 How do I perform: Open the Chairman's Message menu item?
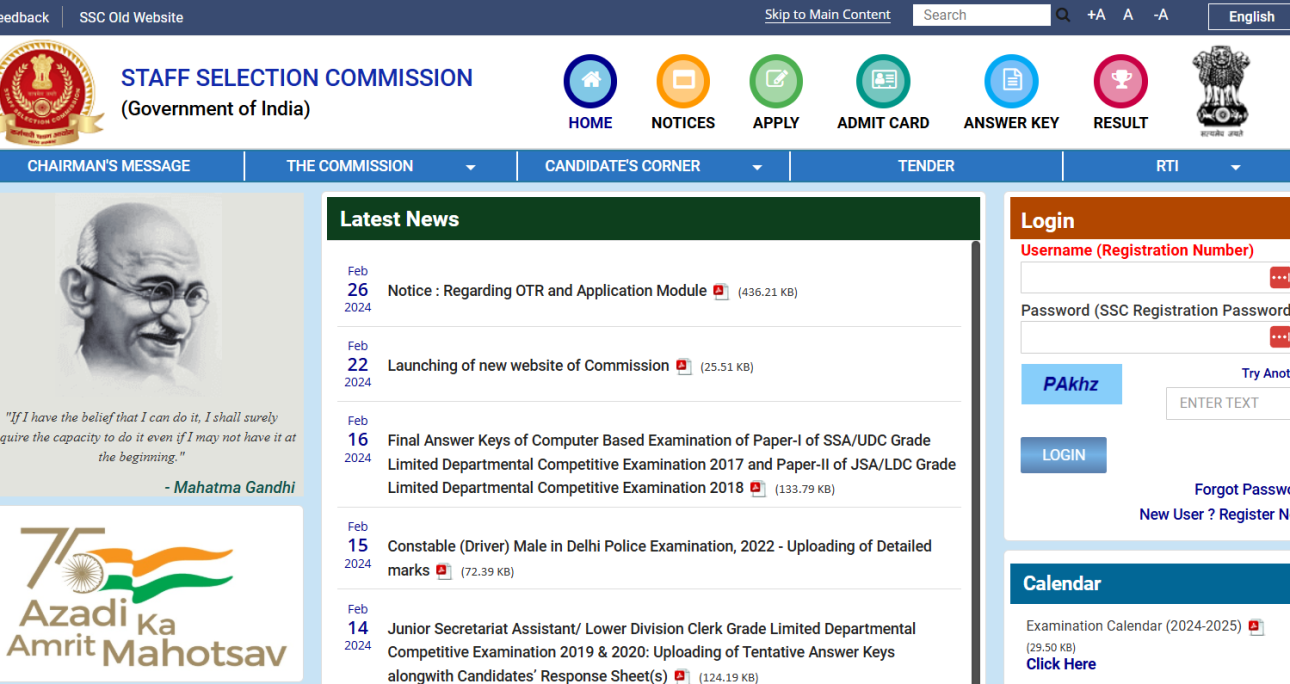coord(109,166)
